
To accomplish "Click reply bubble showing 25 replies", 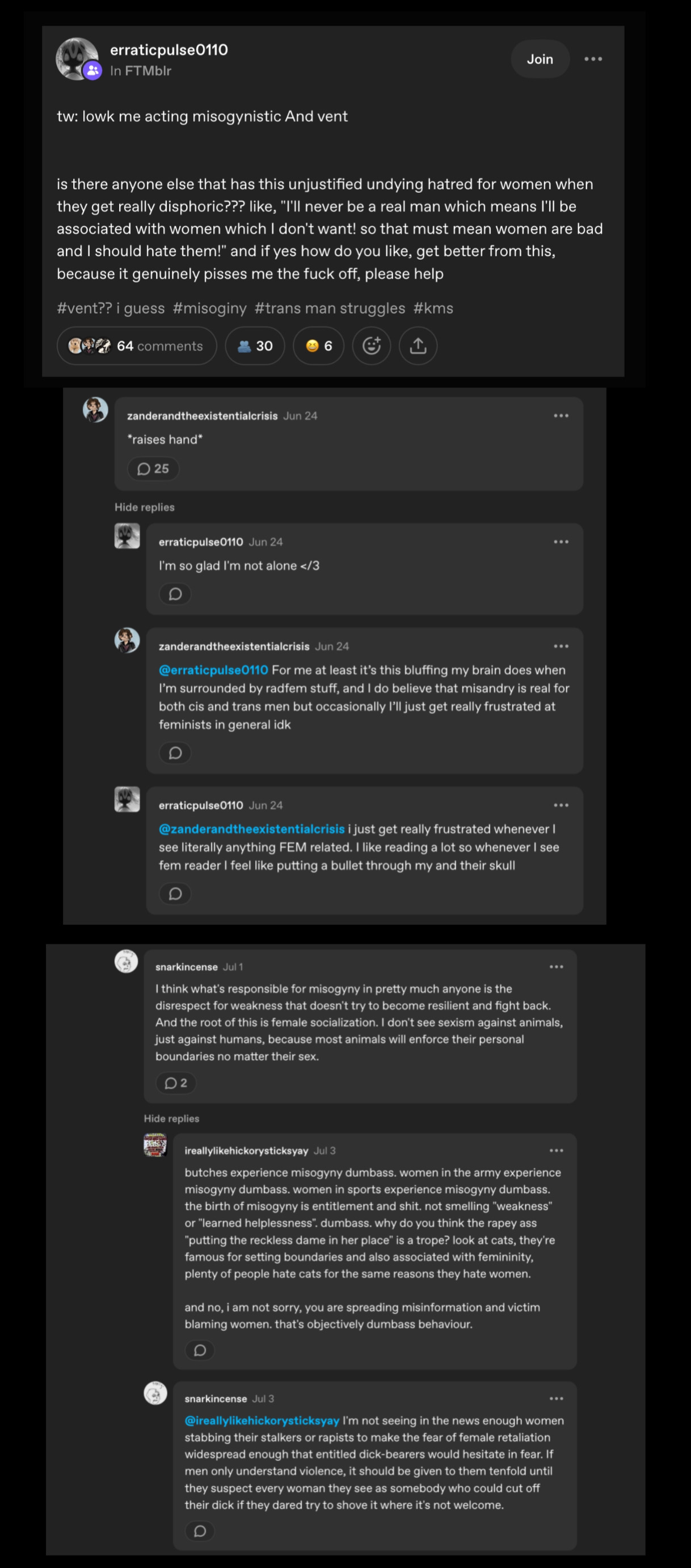I will coord(153,468).
